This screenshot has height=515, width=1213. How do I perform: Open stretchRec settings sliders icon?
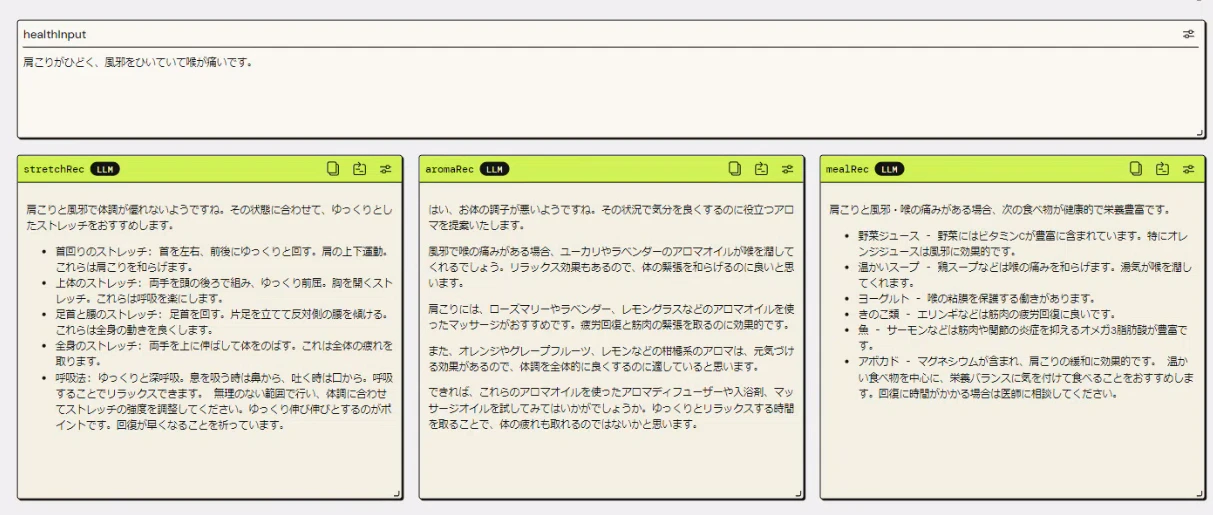click(x=386, y=169)
